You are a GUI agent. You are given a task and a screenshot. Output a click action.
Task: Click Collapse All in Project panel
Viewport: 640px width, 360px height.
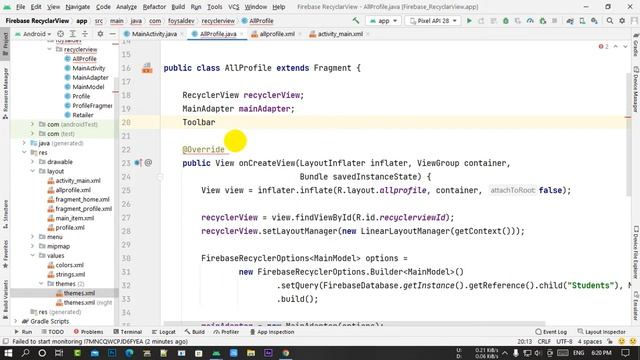point(85,34)
